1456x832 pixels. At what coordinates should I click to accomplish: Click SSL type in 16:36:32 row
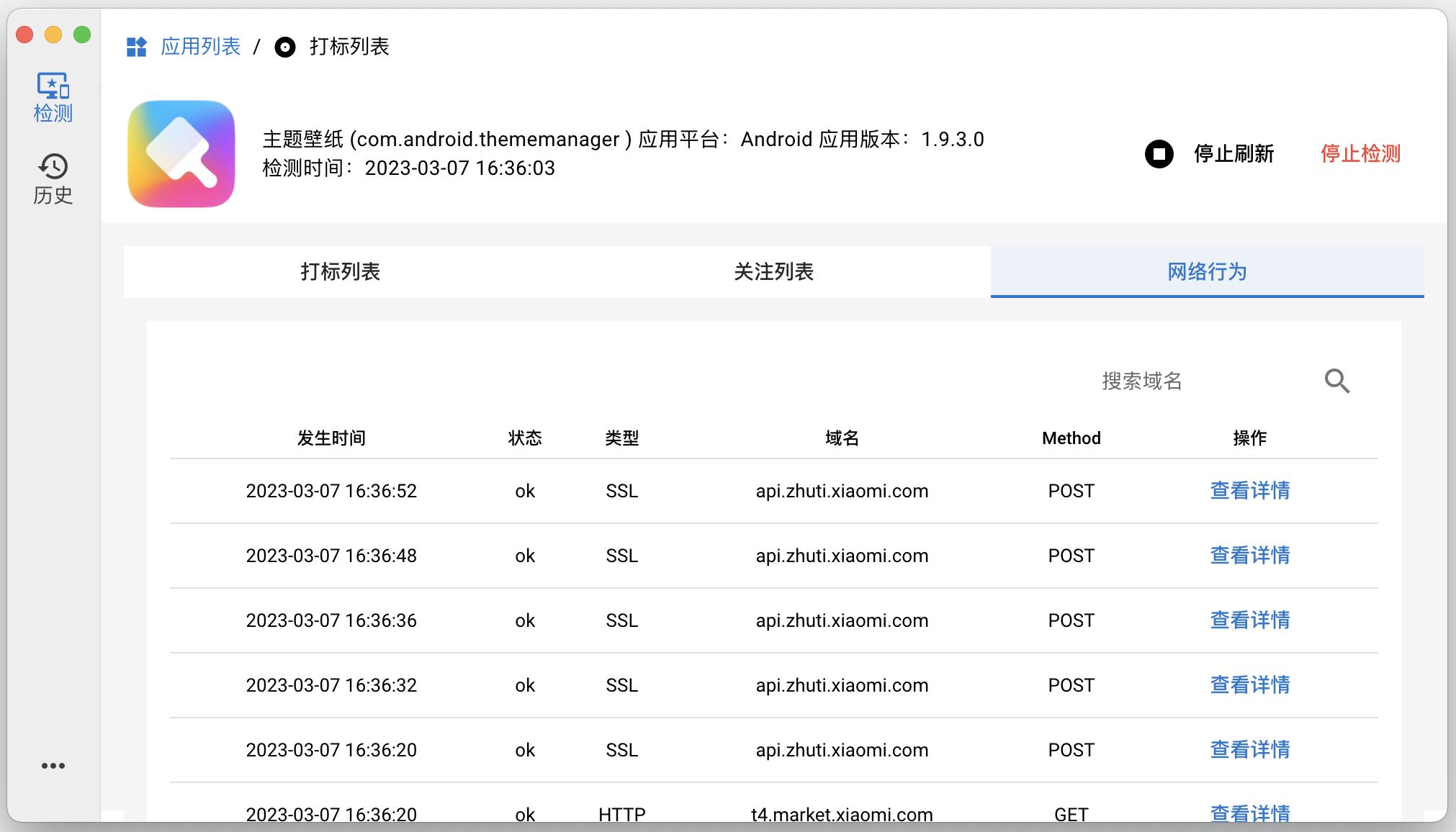(622, 685)
